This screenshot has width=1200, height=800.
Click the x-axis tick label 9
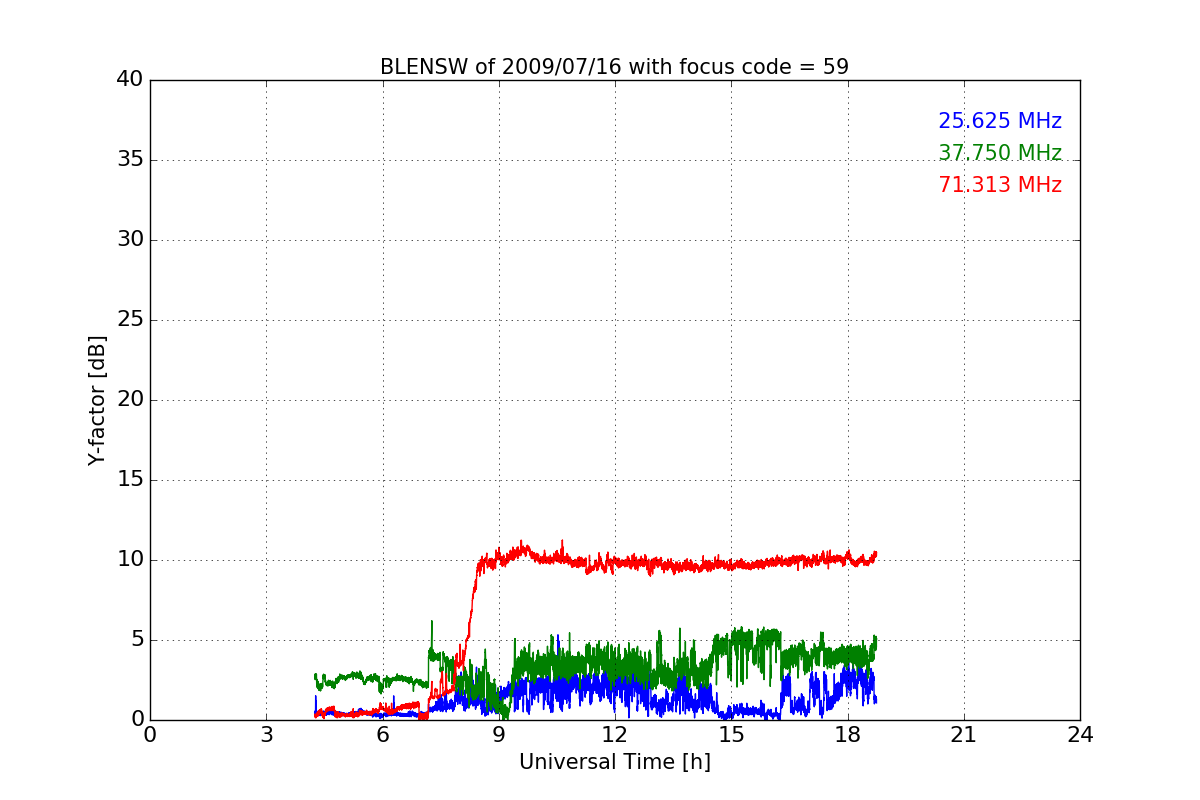pyautogui.click(x=499, y=735)
